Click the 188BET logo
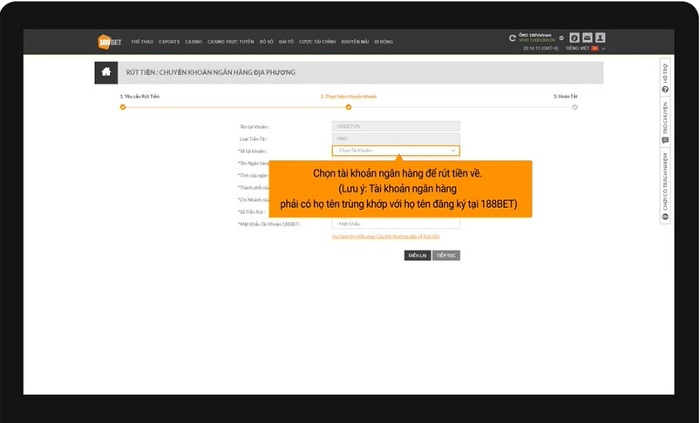This screenshot has height=423, width=700. [108, 42]
